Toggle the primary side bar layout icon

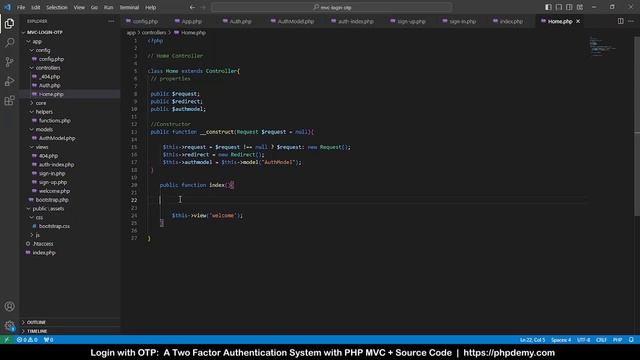548,7
